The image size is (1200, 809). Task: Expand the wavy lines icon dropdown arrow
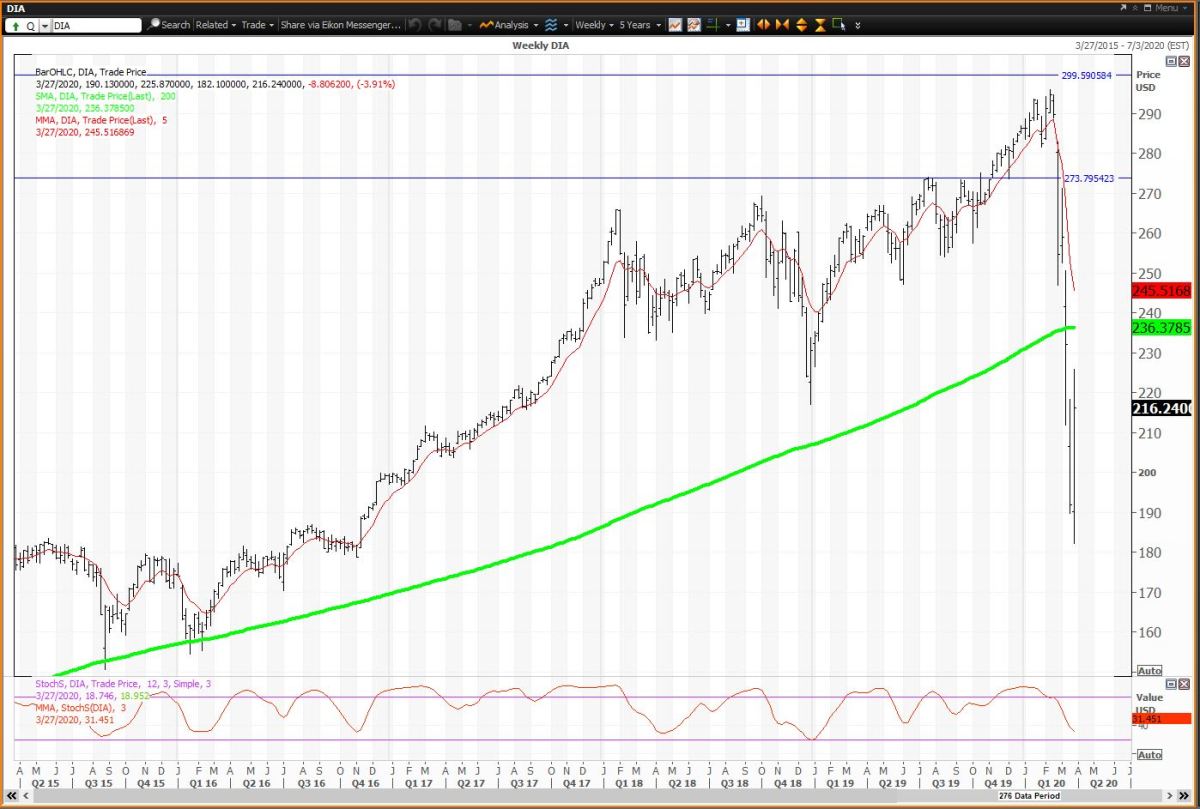point(566,25)
